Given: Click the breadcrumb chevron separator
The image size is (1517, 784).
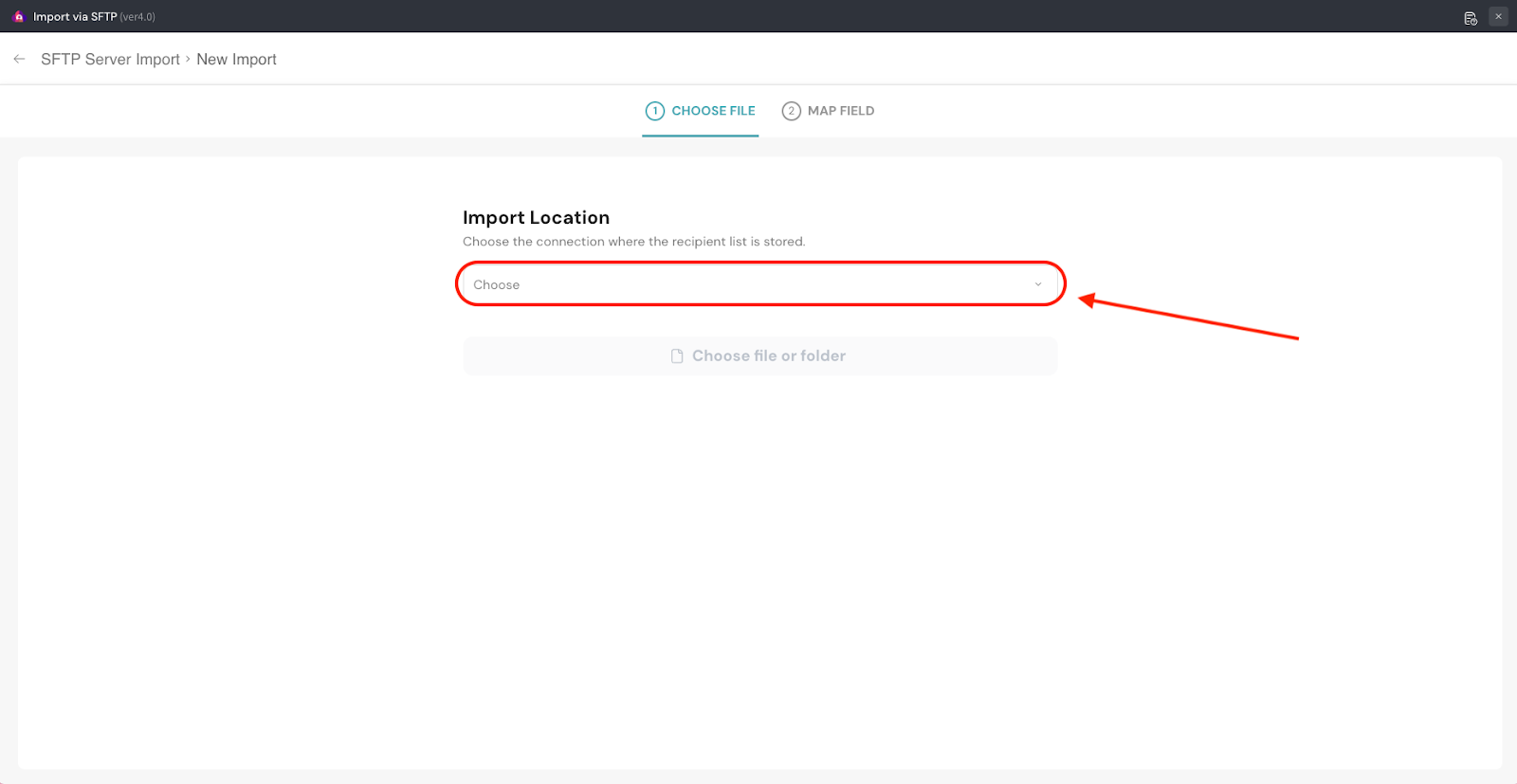Looking at the screenshot, I should (x=188, y=59).
